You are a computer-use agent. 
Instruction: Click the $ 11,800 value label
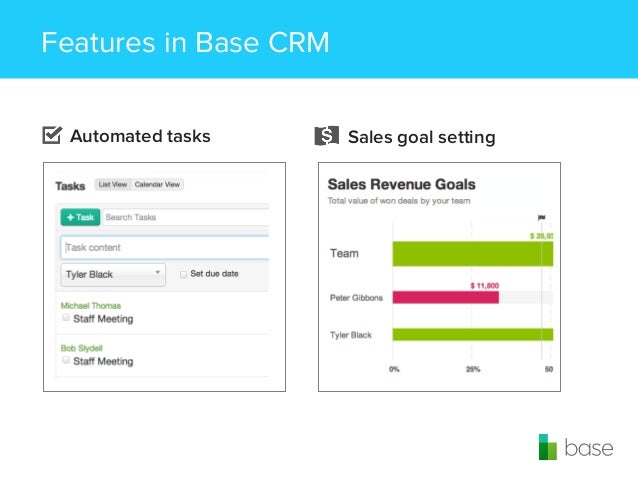pyautogui.click(x=485, y=286)
